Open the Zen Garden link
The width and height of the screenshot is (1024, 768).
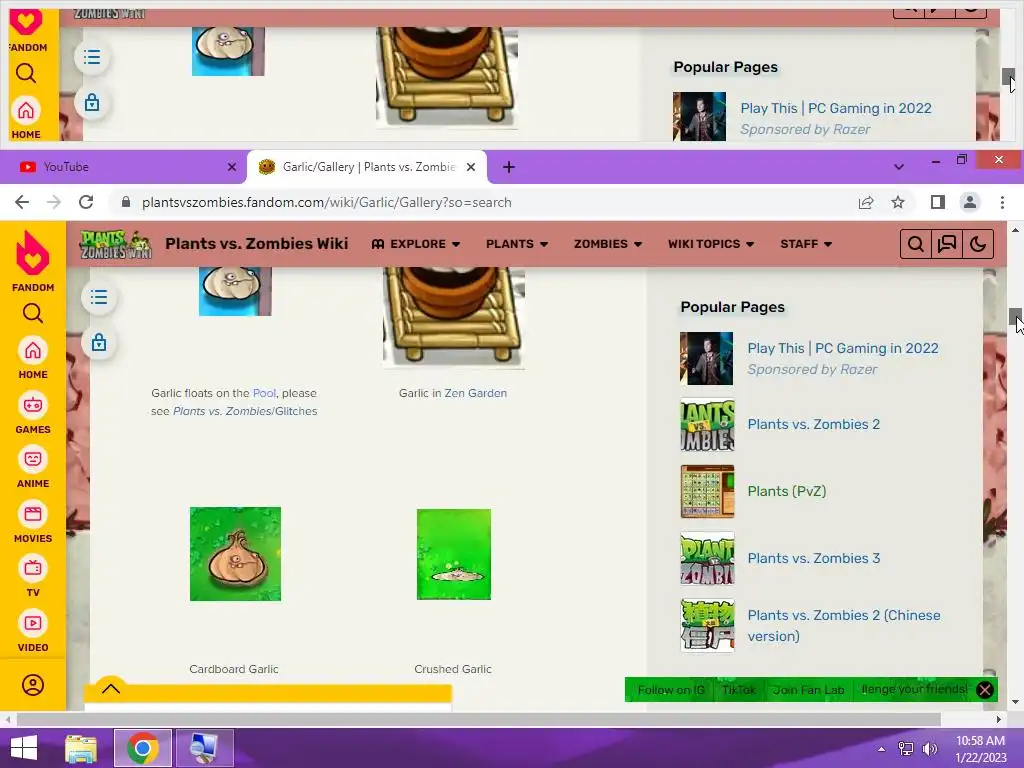(x=475, y=393)
